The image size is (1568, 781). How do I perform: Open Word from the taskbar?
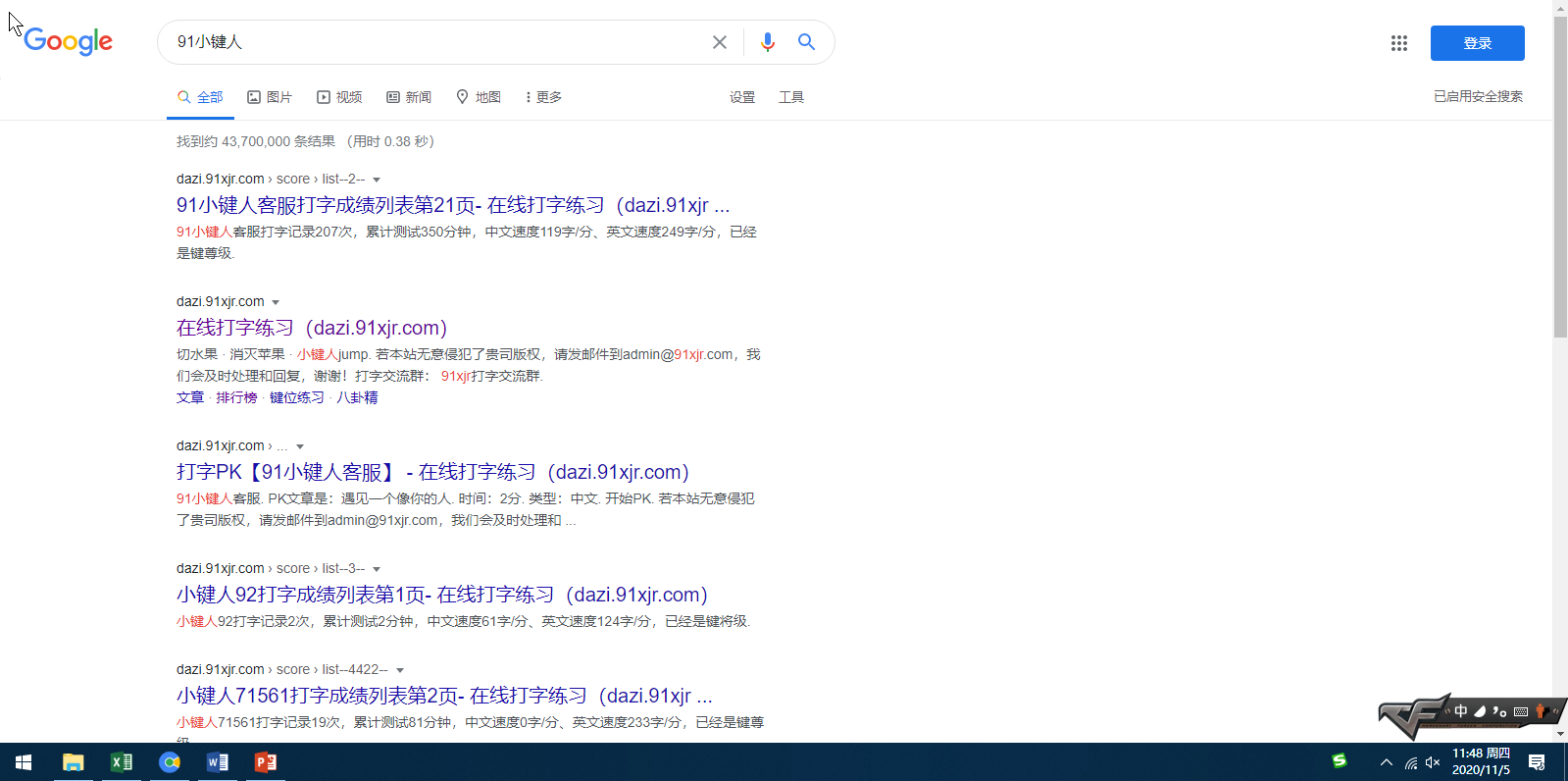point(218,762)
